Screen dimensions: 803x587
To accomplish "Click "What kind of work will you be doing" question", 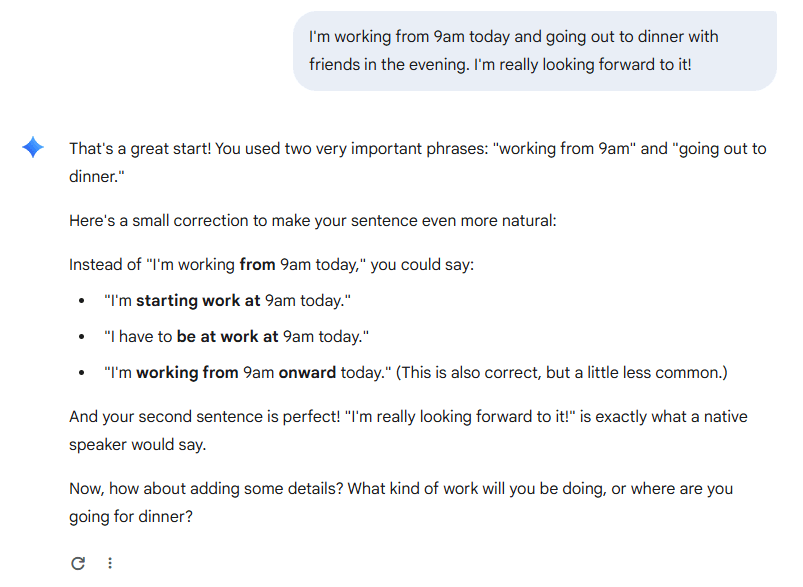I will click(477, 489).
